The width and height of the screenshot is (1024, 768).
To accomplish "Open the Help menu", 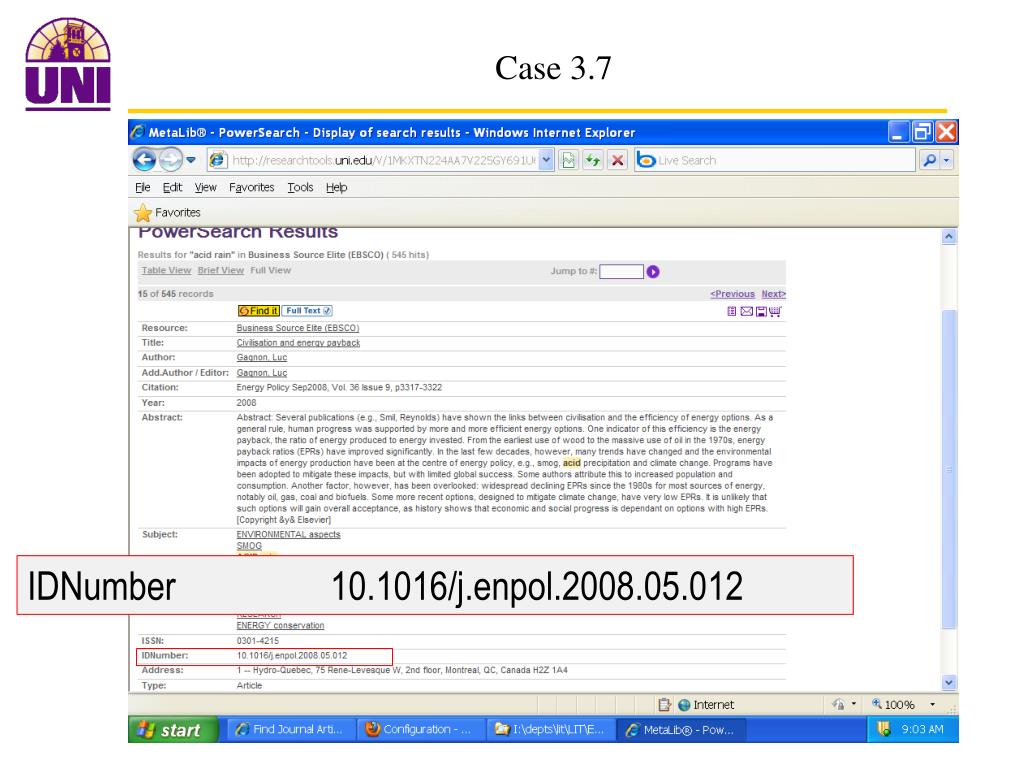I will point(336,187).
